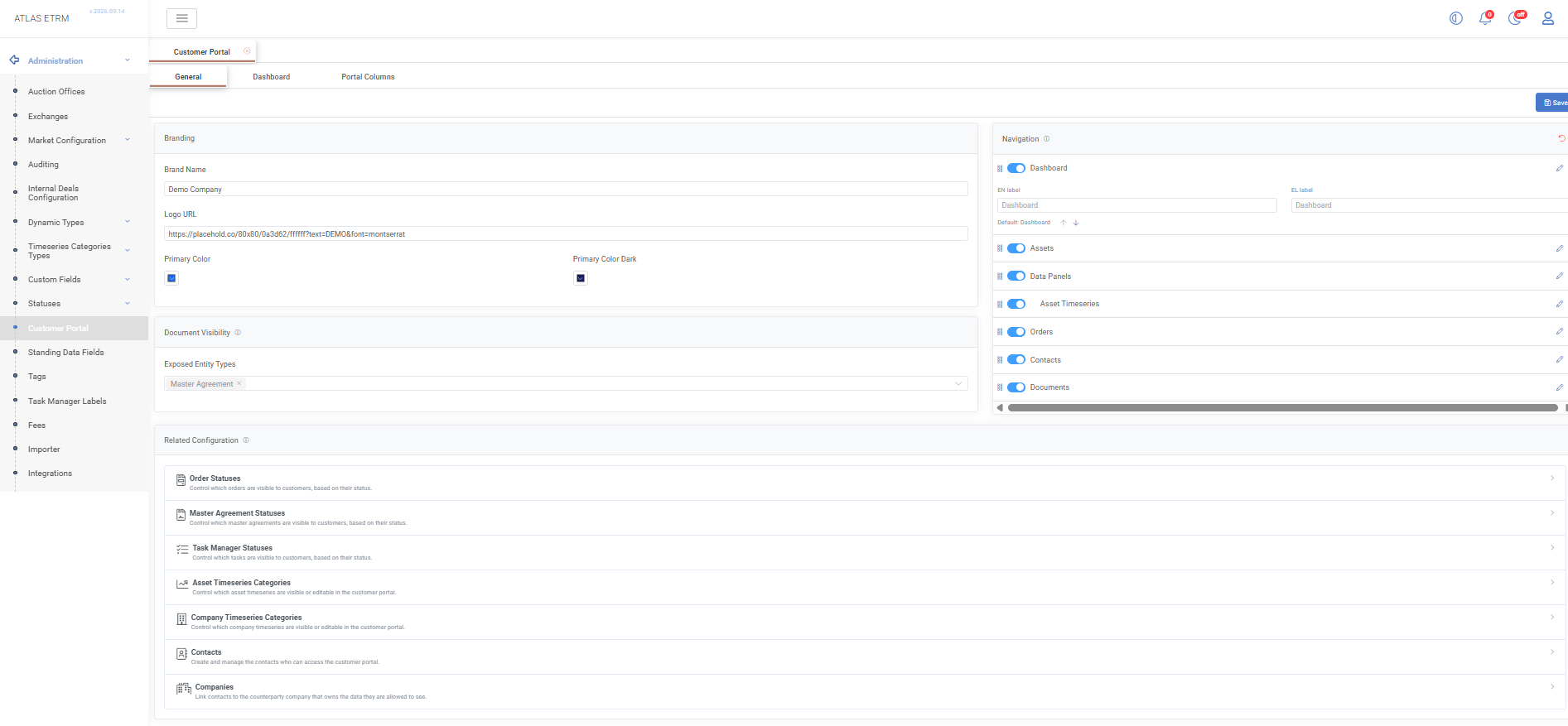Screen dimensions: 1568x726
Task: Switch off the Documents navigation toggle
Action: click(x=1016, y=387)
